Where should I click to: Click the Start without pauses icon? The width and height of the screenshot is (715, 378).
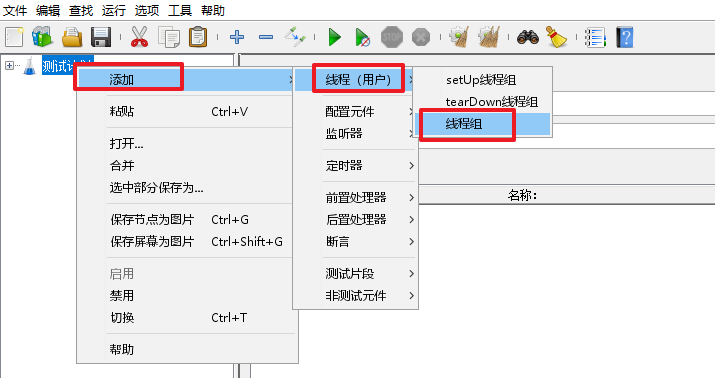pos(363,37)
